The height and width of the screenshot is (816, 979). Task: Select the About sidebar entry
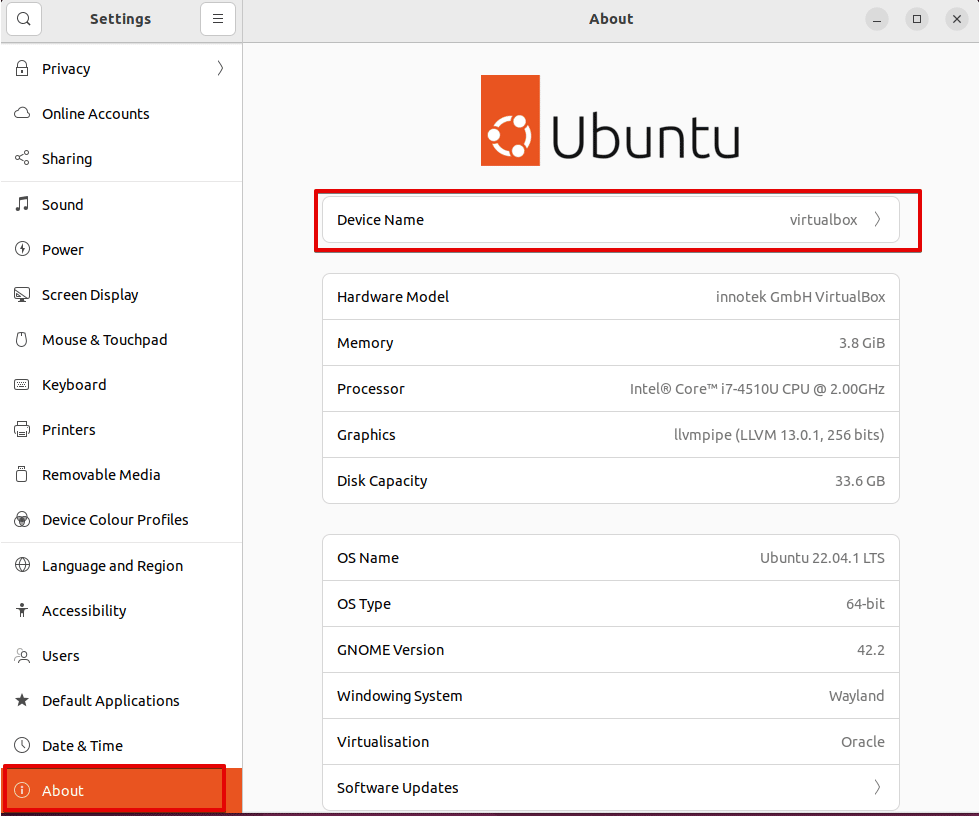coord(121,790)
